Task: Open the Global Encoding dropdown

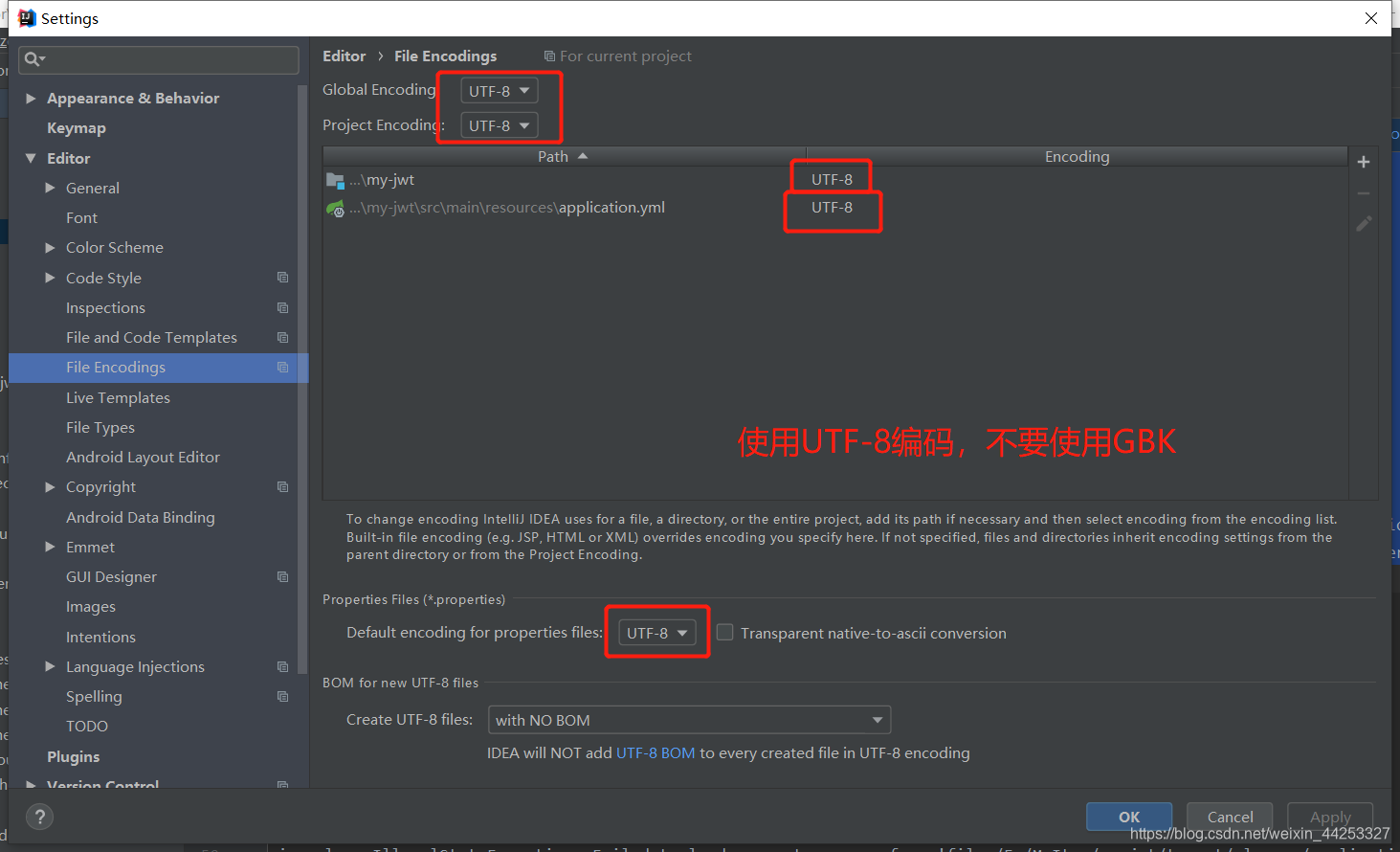Action: [x=500, y=91]
